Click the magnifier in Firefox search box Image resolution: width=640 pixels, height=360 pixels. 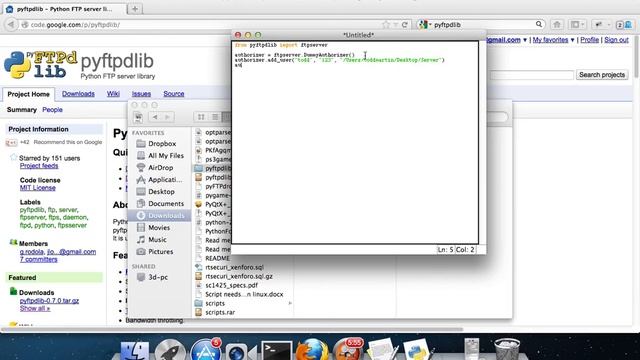(x=539, y=24)
